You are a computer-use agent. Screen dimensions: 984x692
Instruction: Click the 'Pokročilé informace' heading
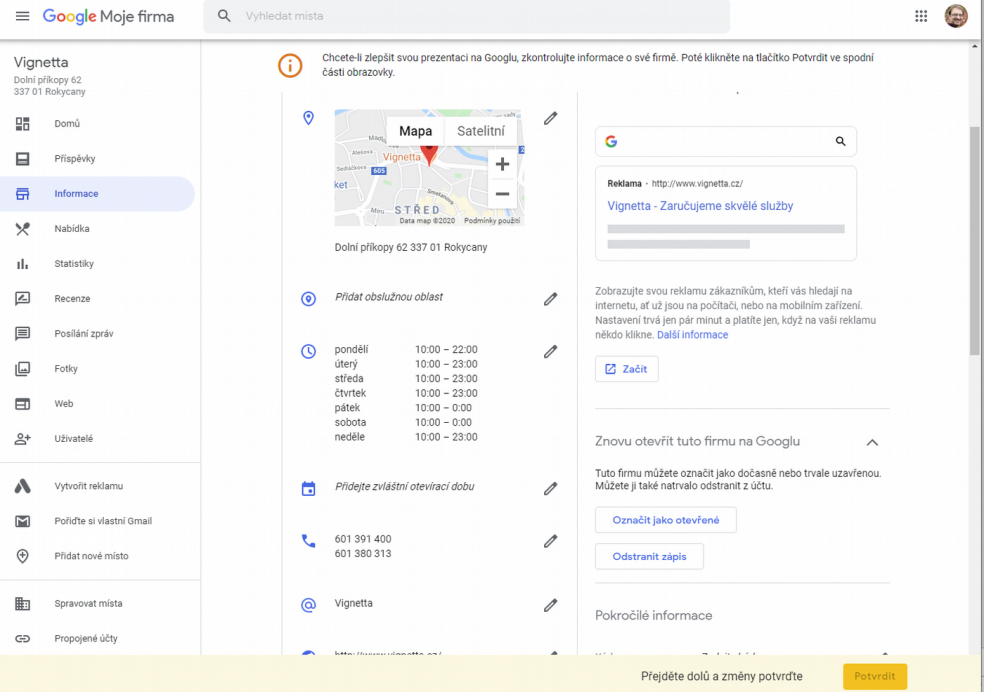click(653, 615)
